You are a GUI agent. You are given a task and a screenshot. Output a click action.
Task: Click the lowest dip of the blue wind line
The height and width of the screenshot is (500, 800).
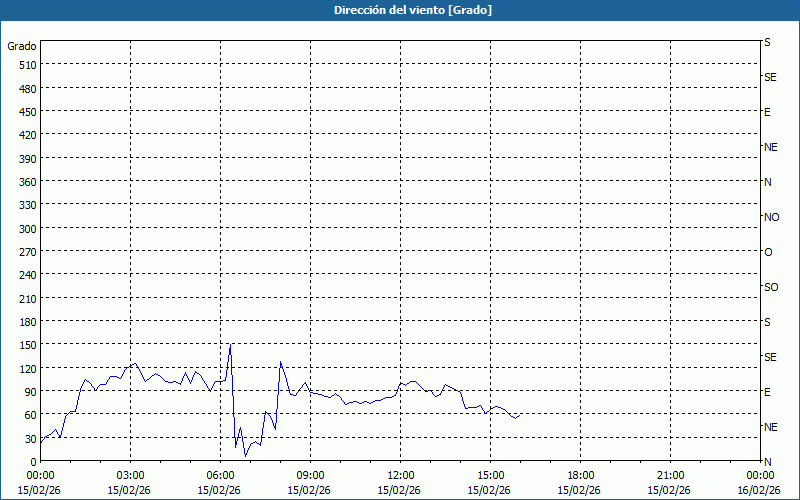245,456
